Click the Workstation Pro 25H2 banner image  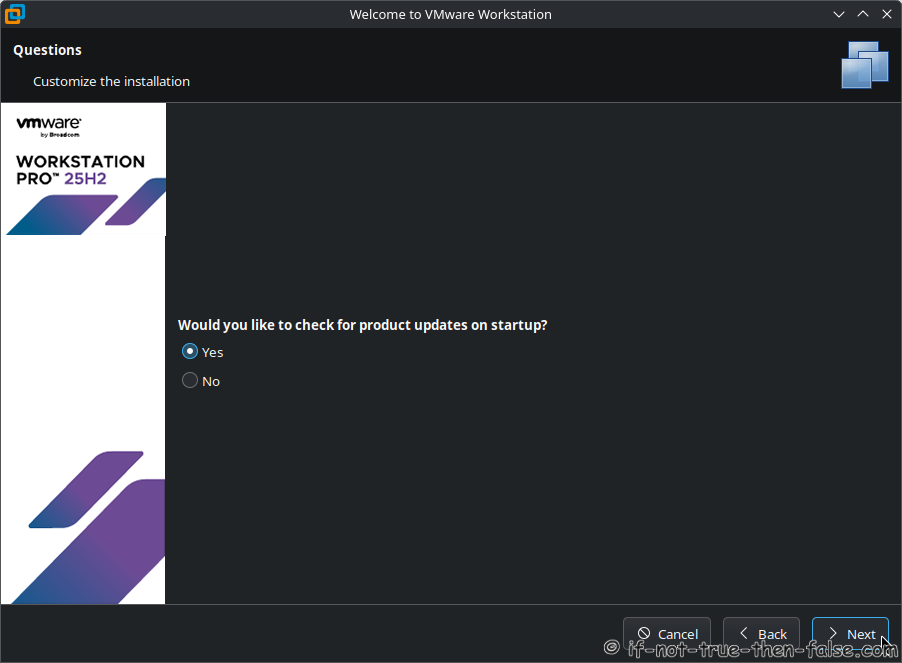(x=83, y=169)
